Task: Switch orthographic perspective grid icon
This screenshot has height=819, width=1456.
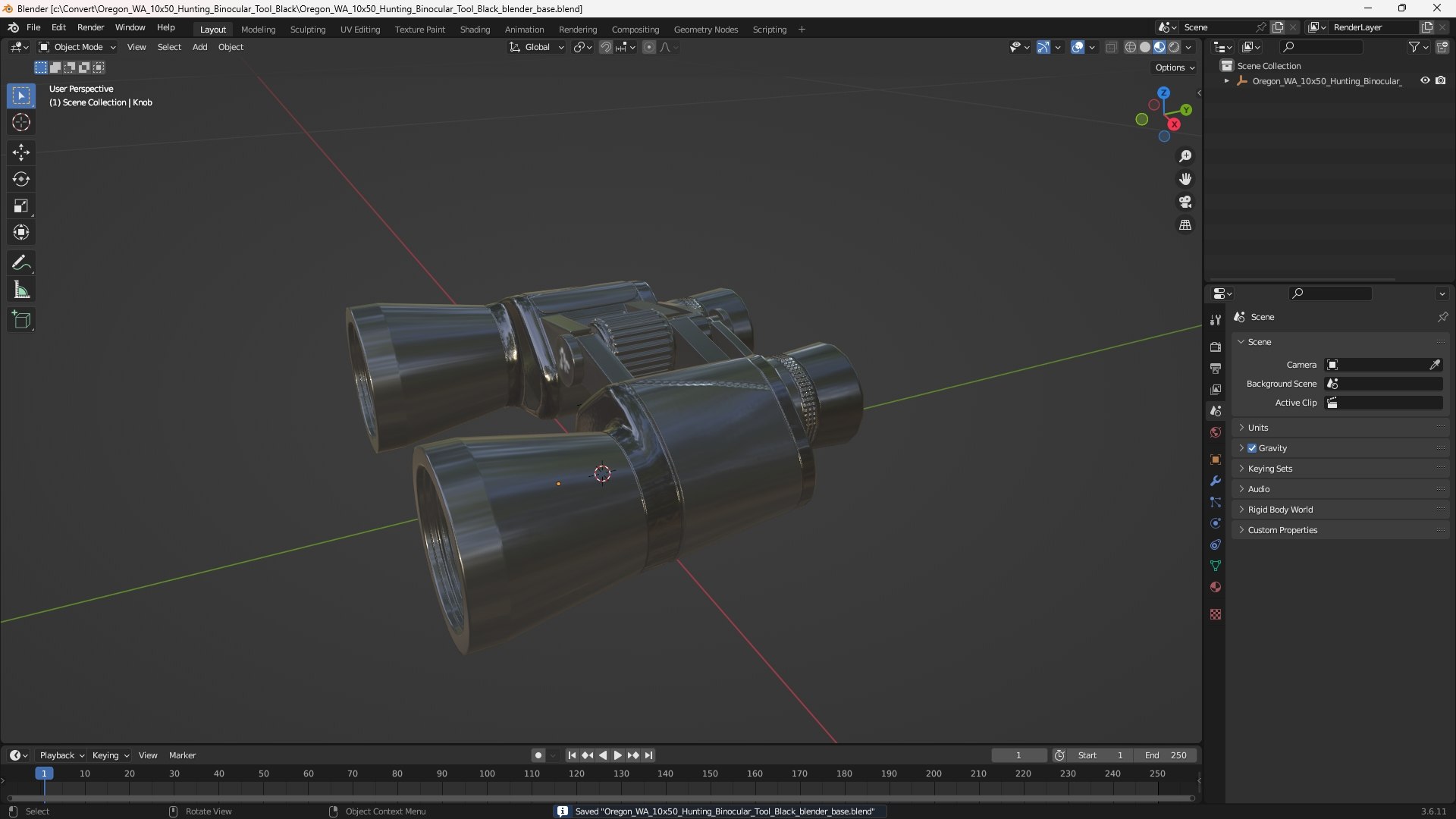Action: [1185, 225]
